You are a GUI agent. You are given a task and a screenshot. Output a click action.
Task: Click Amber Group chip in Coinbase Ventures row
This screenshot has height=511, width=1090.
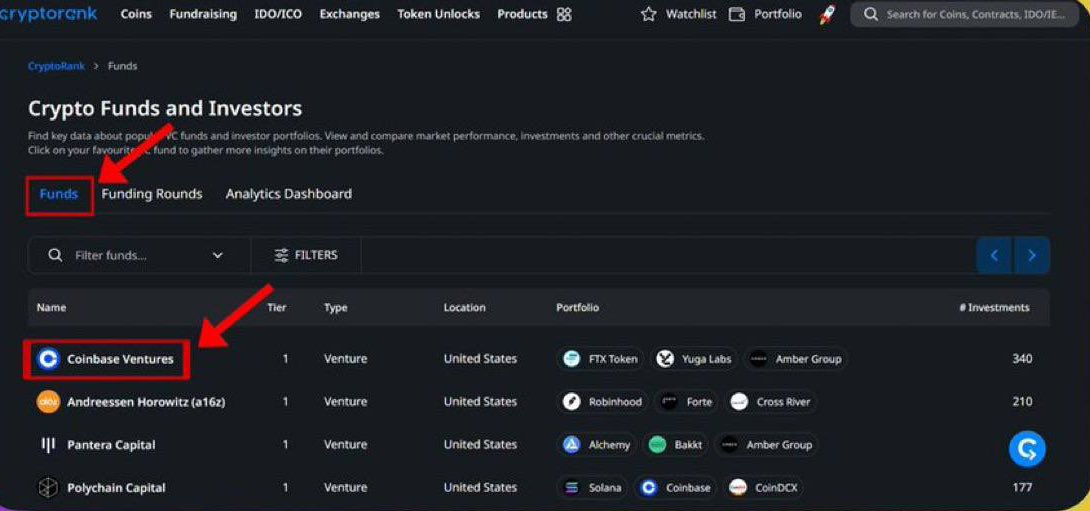pyautogui.click(x=796, y=359)
